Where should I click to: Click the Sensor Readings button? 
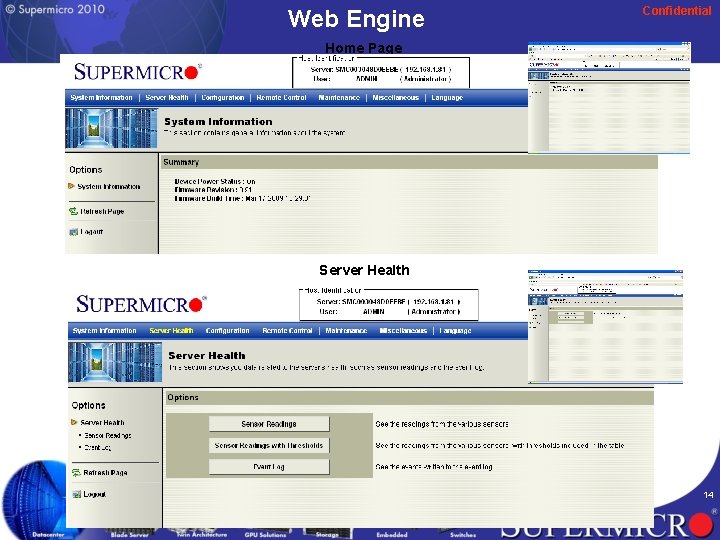pyautogui.click(x=269, y=424)
